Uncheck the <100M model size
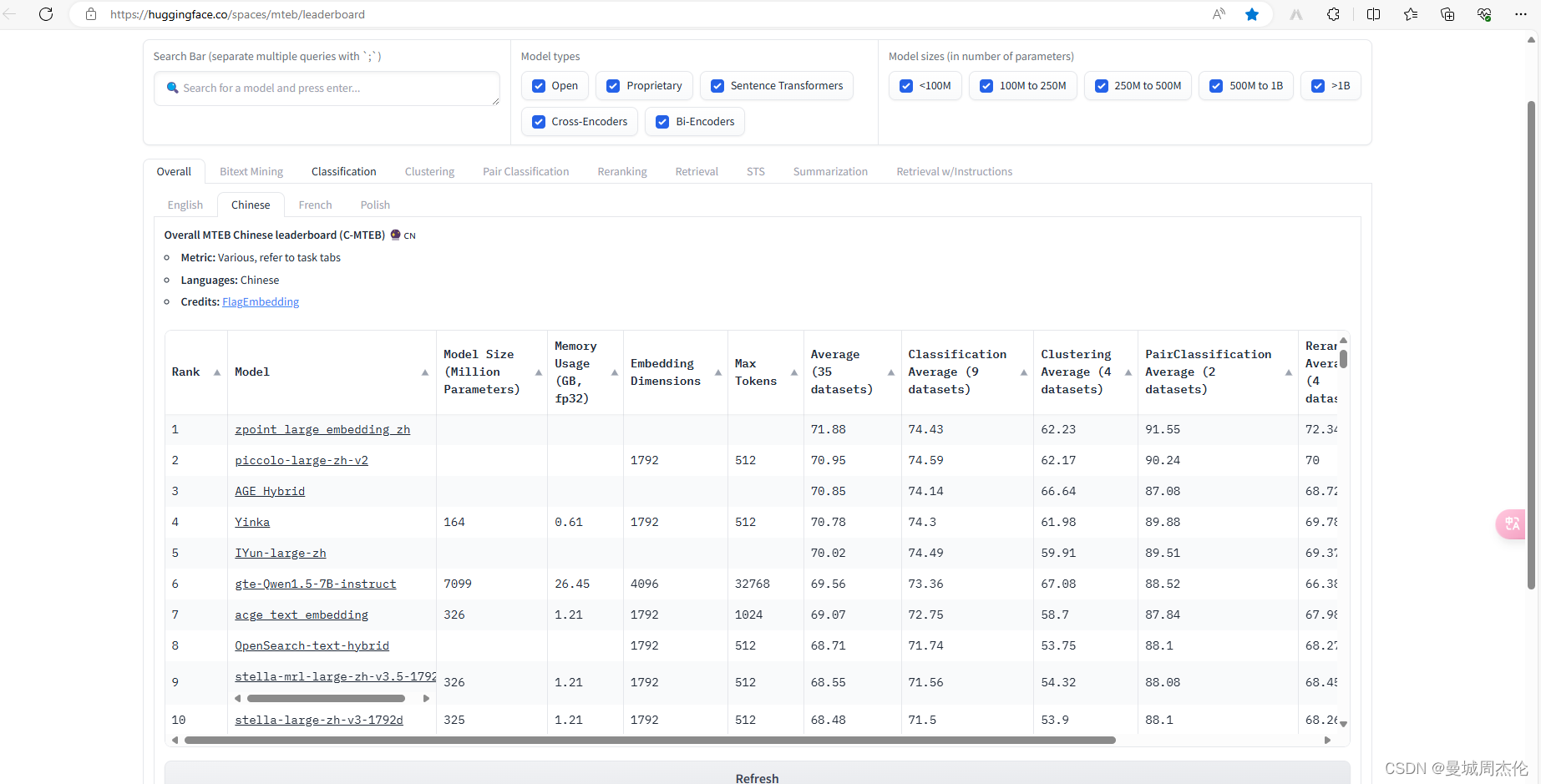Viewport: 1541px width, 784px height. point(906,86)
